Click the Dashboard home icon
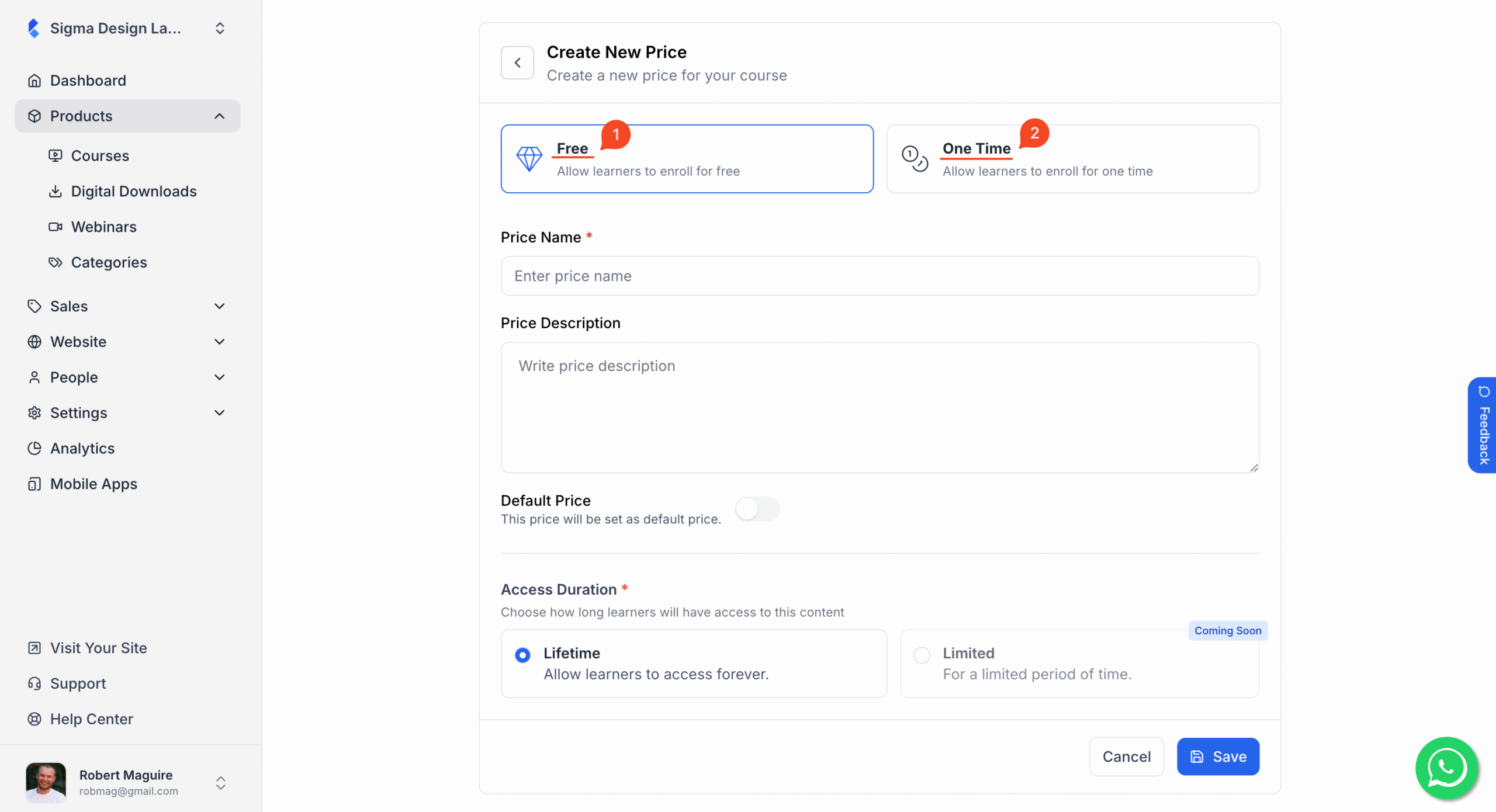1496x812 pixels. (34, 81)
